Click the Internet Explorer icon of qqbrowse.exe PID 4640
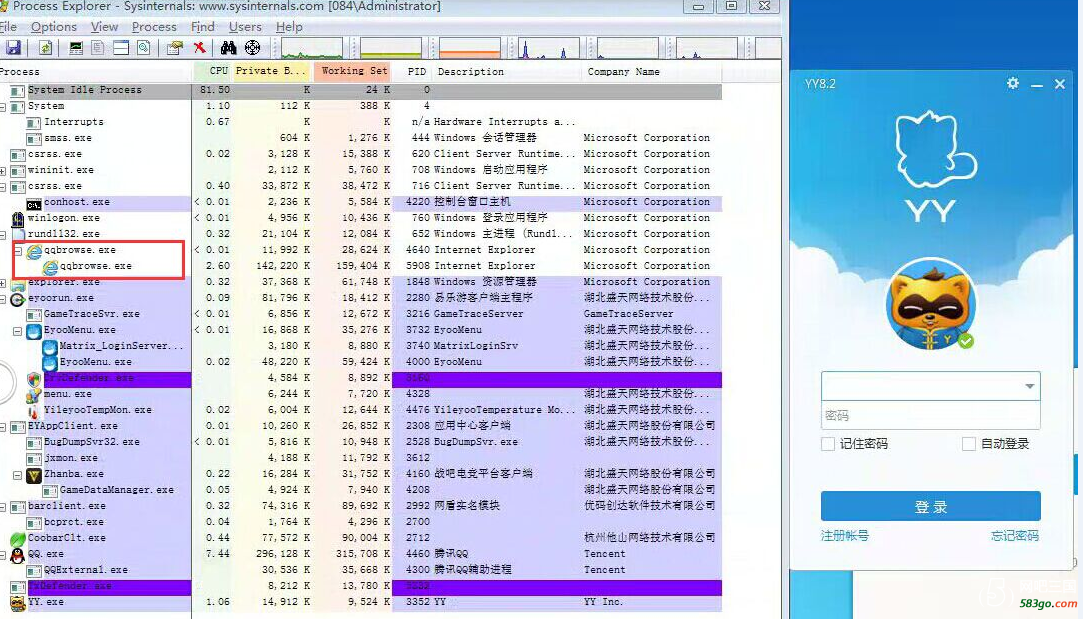Screen dimensions: 1083x619 click(x=34, y=251)
